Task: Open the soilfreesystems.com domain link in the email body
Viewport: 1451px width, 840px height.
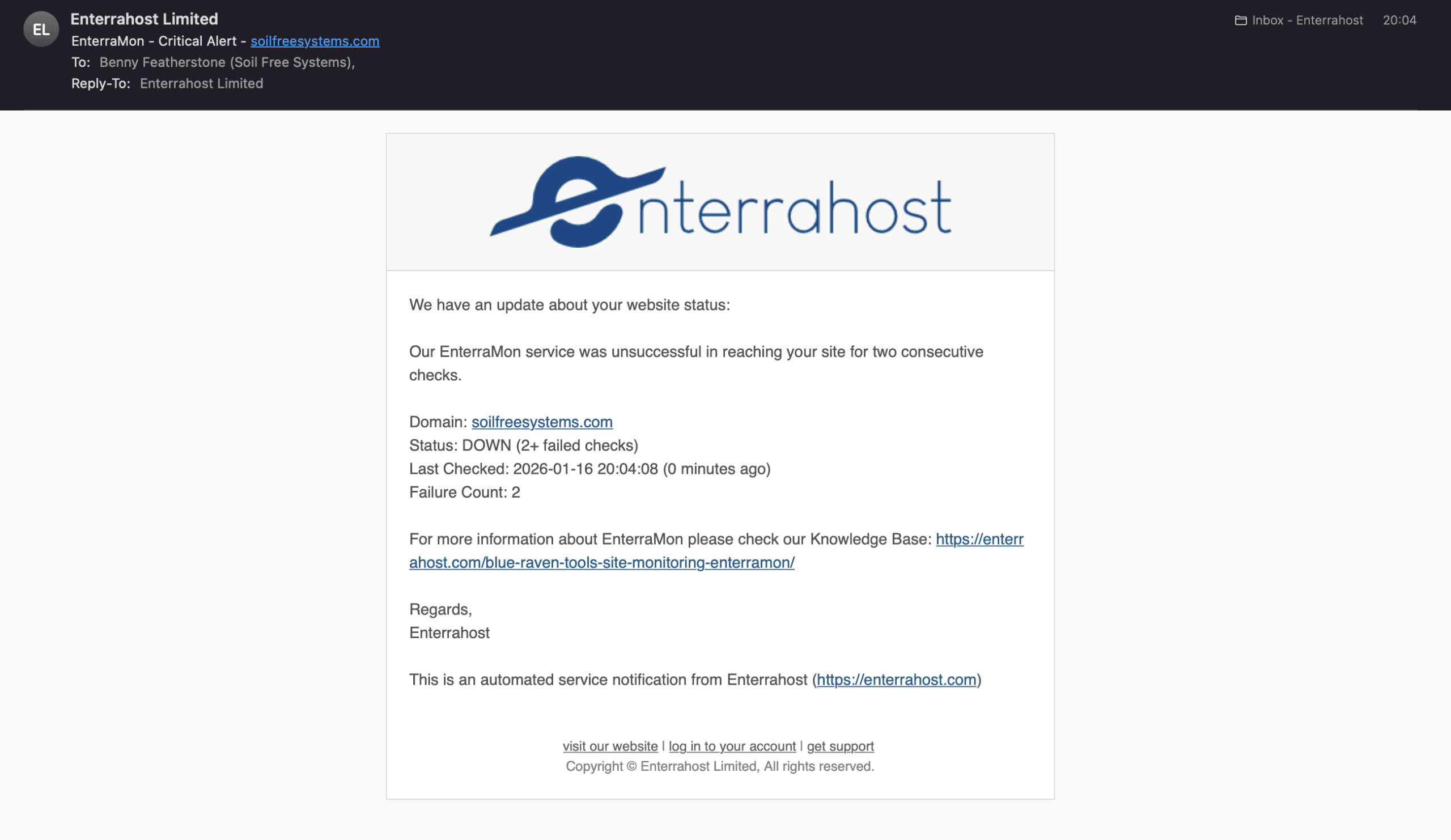Action: click(x=542, y=422)
